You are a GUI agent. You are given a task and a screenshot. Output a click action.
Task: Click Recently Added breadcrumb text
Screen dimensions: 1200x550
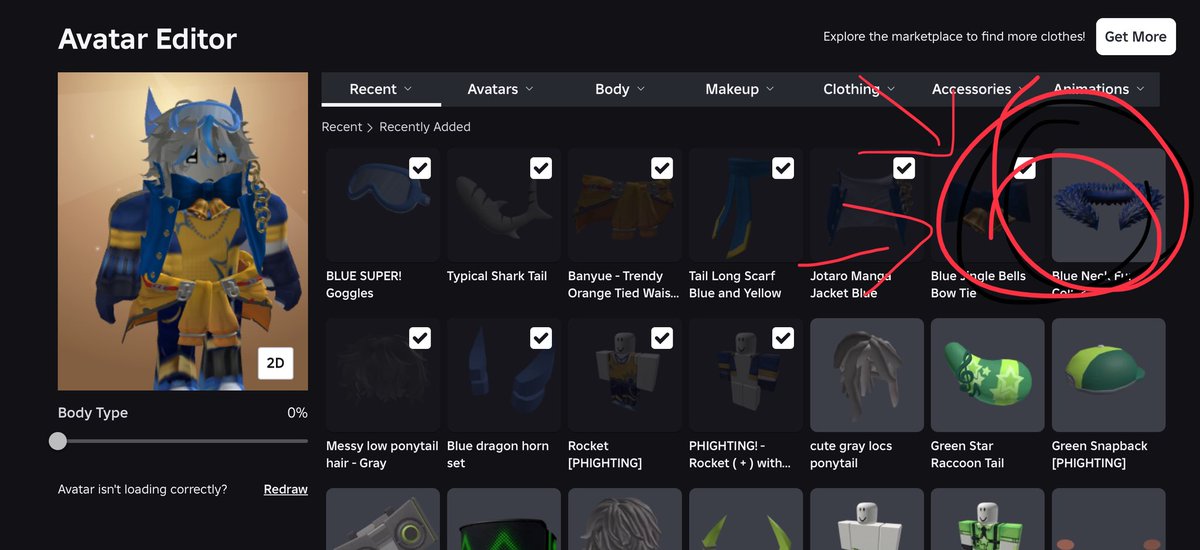(425, 127)
